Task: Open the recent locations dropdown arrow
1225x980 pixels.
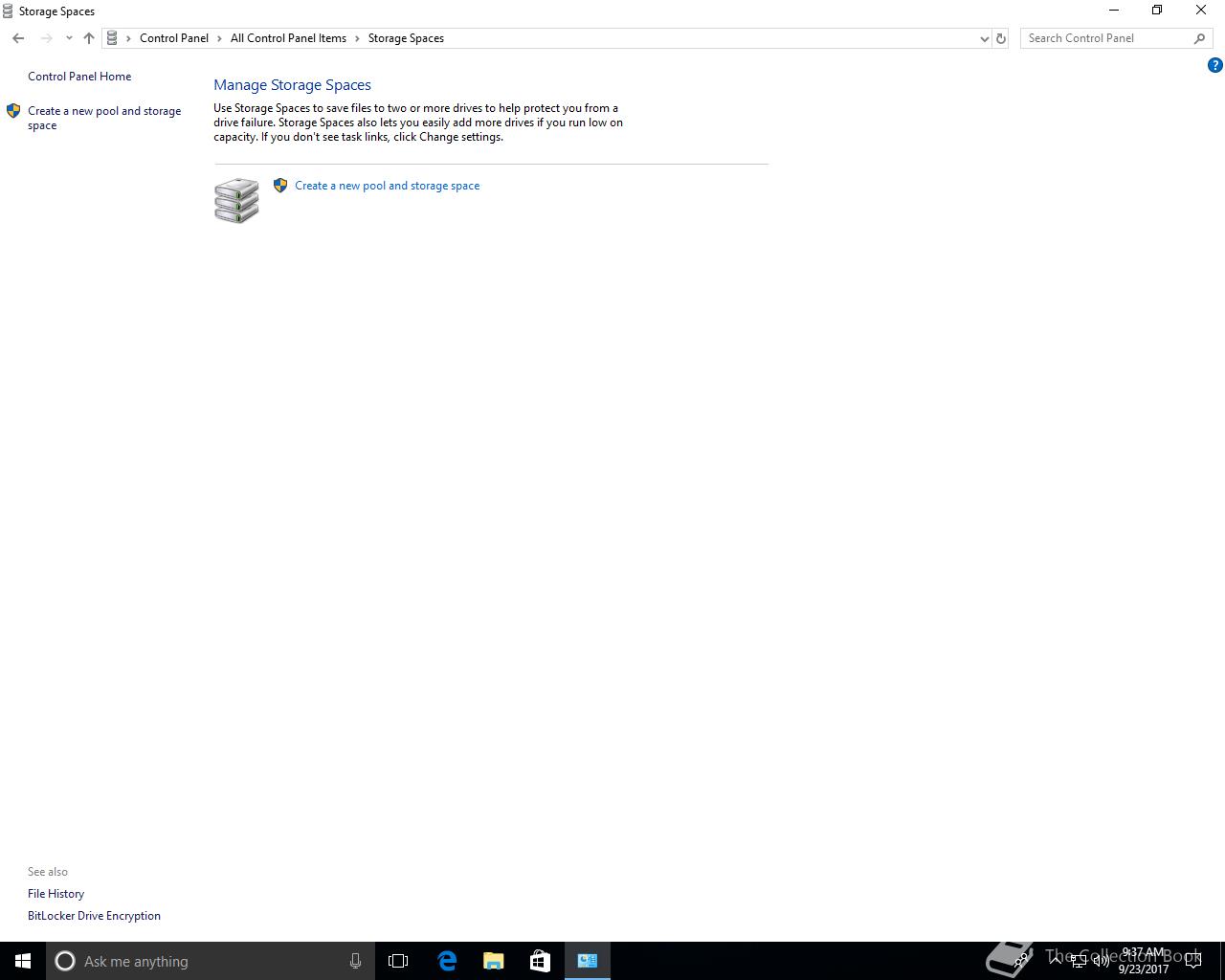Action: (69, 38)
